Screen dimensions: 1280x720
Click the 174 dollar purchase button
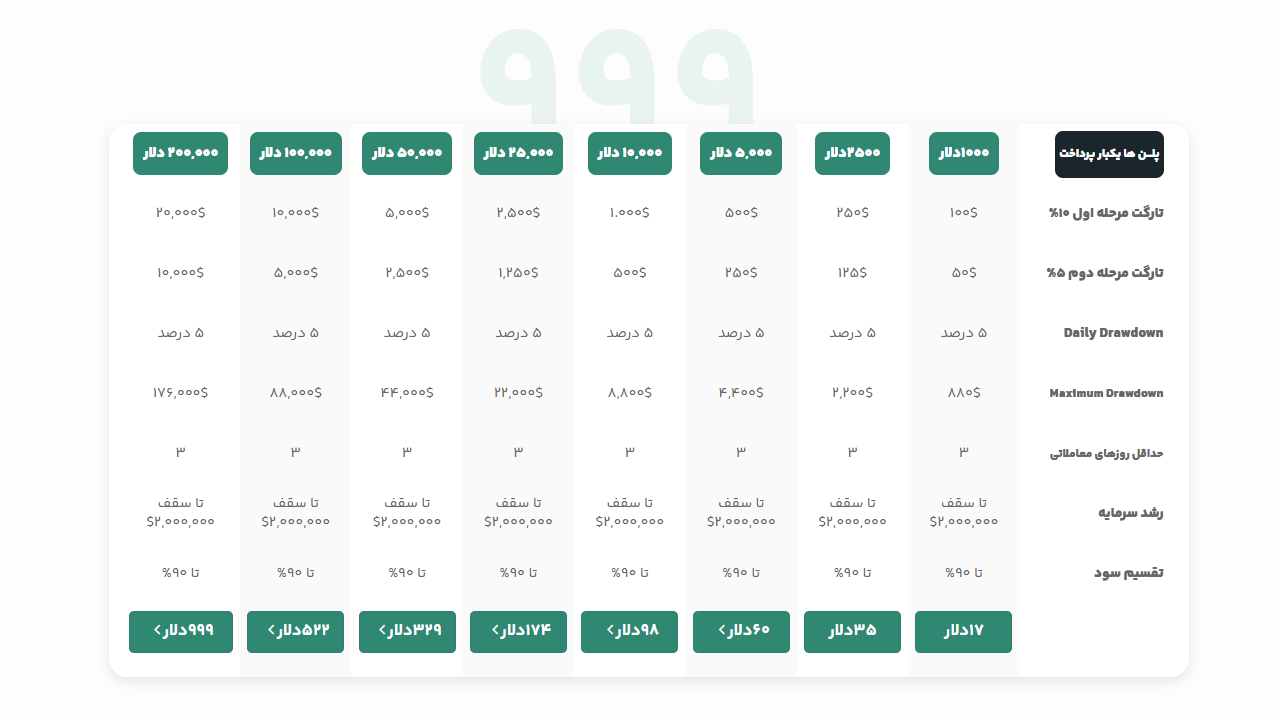518,632
